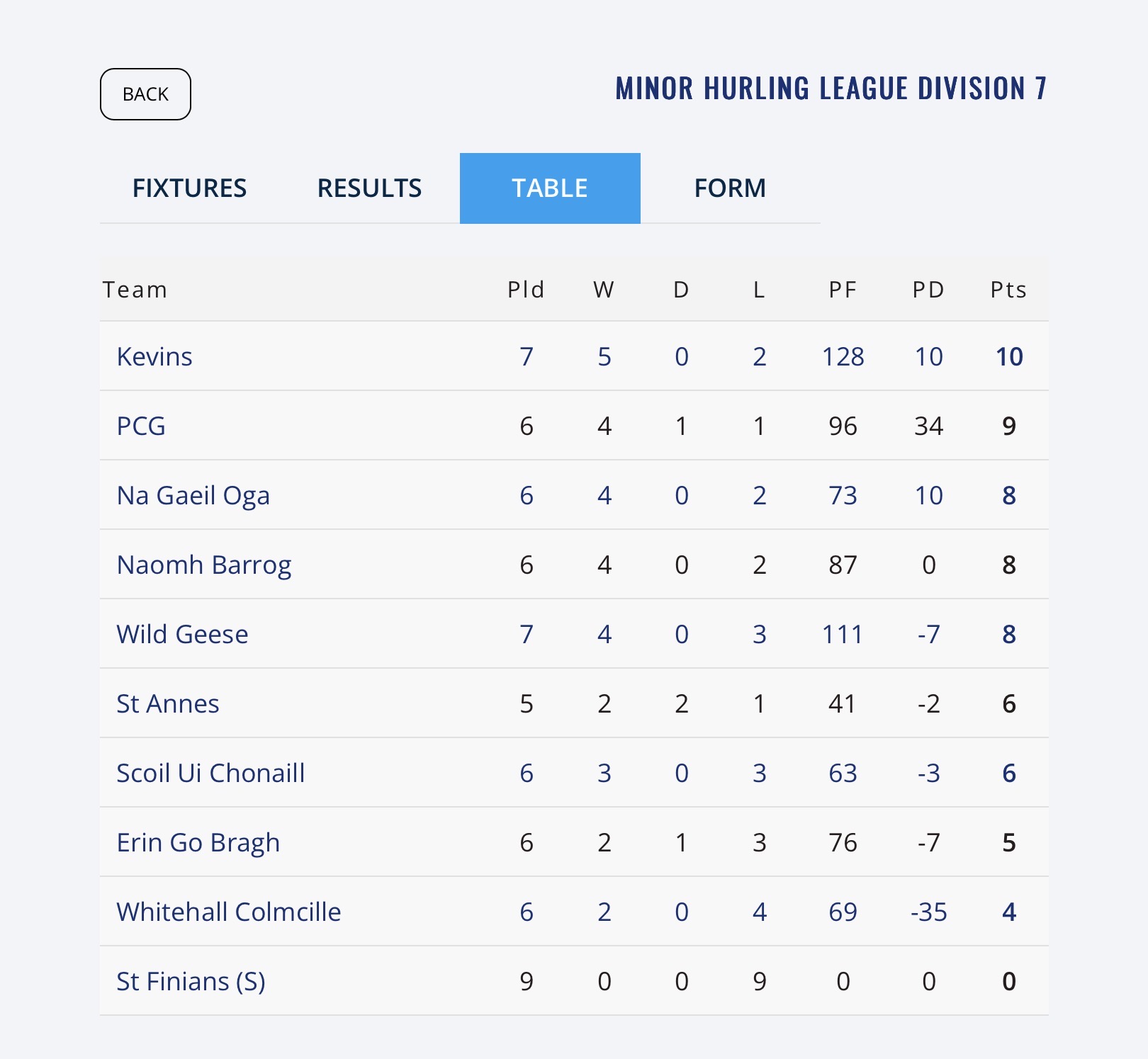Click the PD column header
The width and height of the screenshot is (1148, 1059).
(928, 290)
